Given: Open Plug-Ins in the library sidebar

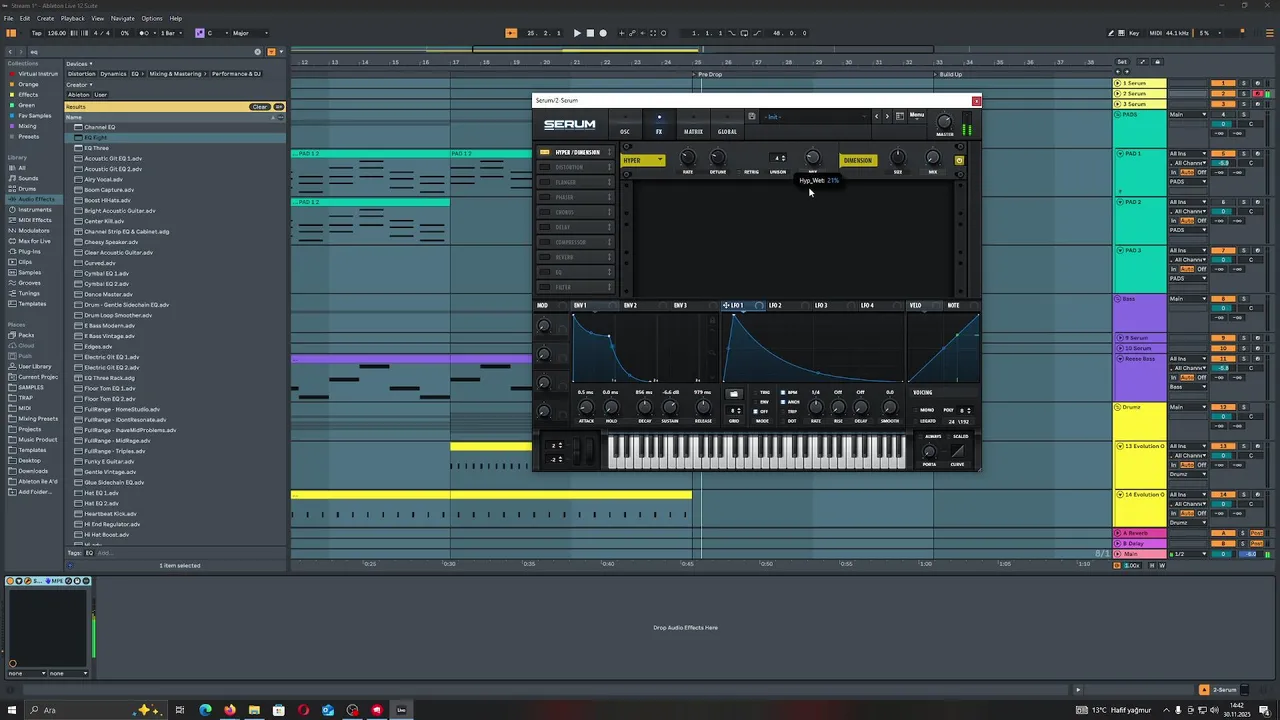Looking at the screenshot, I should (29, 252).
